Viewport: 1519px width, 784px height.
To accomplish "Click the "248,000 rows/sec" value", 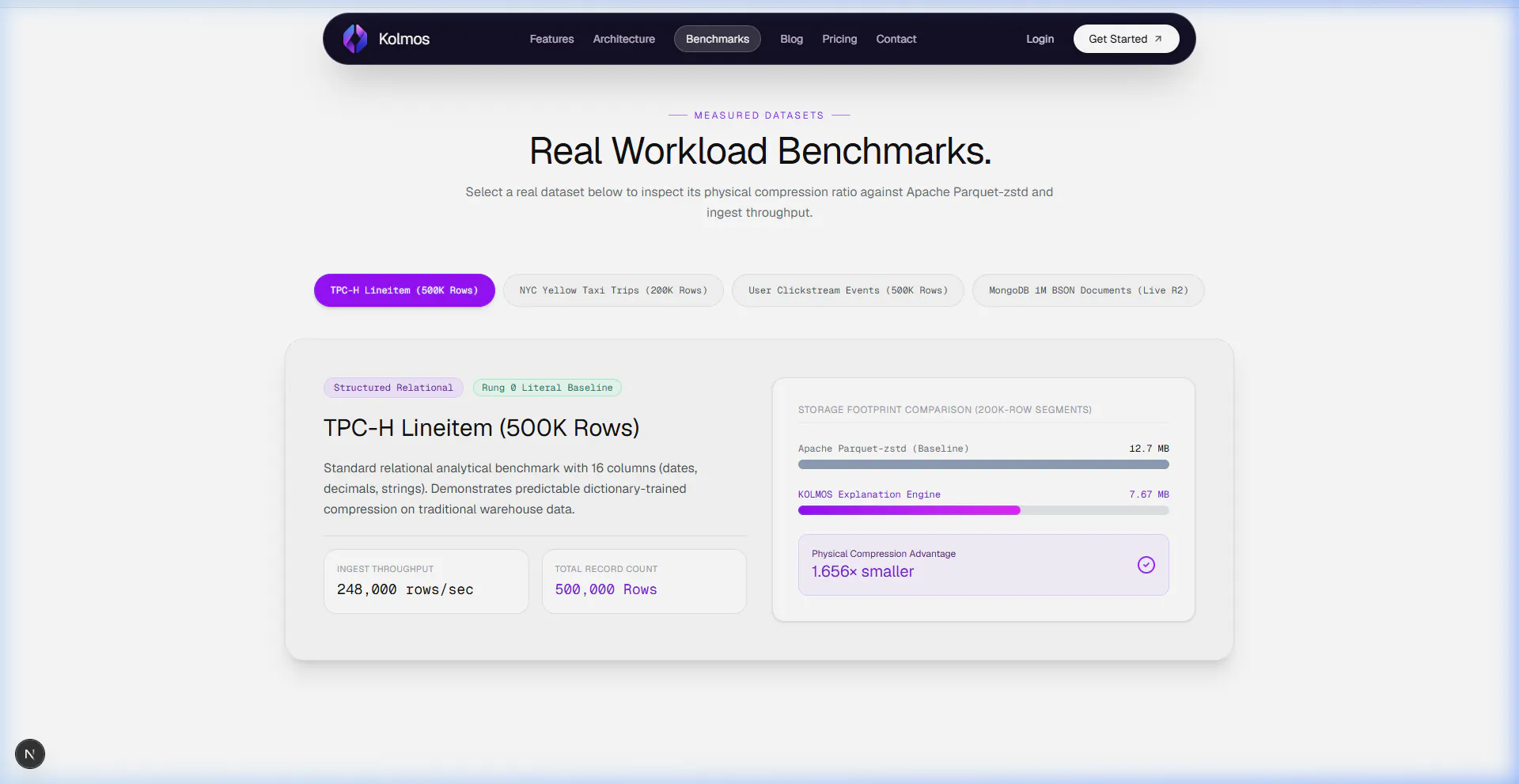I will [405, 589].
